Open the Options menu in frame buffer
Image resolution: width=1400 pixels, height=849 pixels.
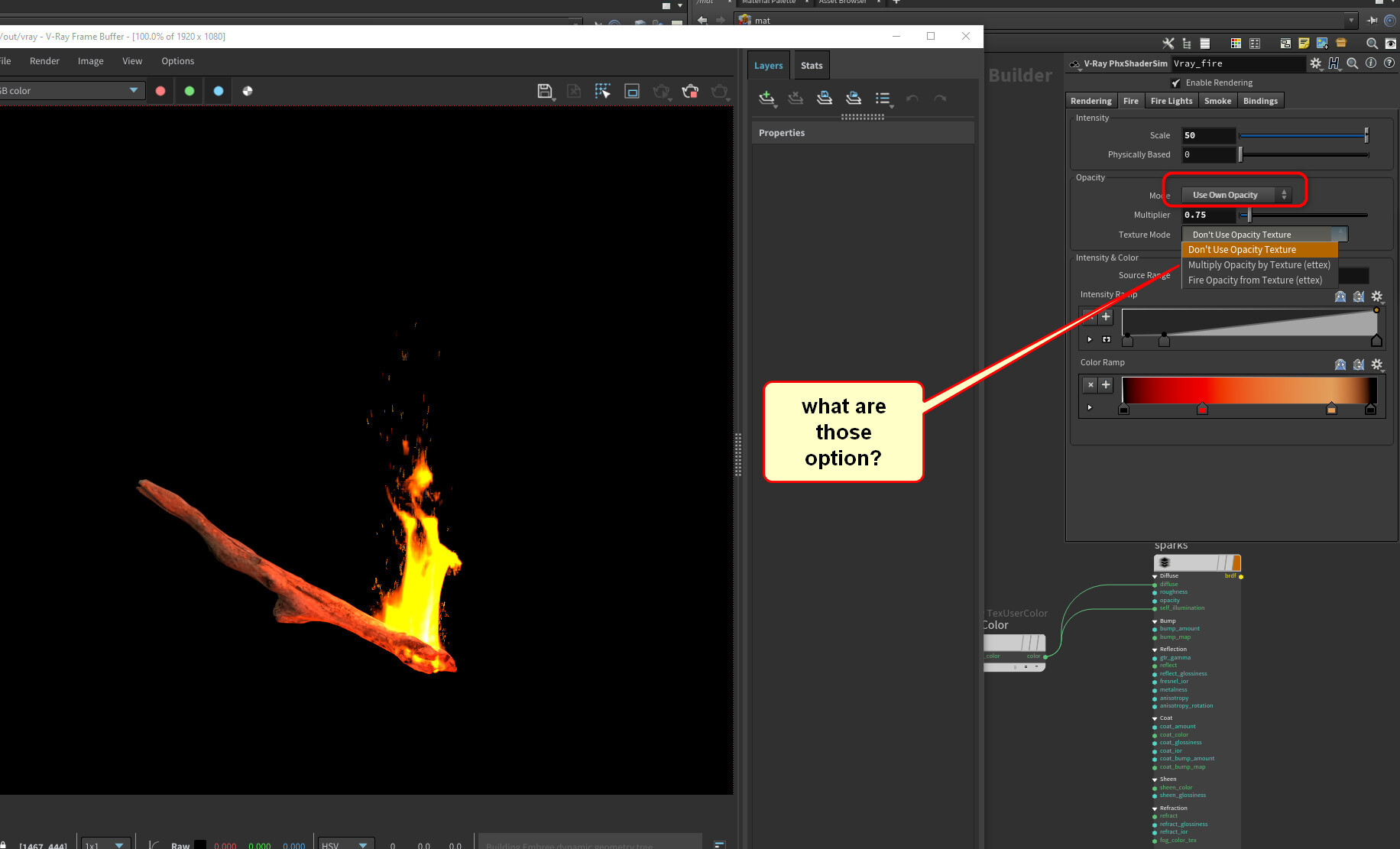pos(177,61)
